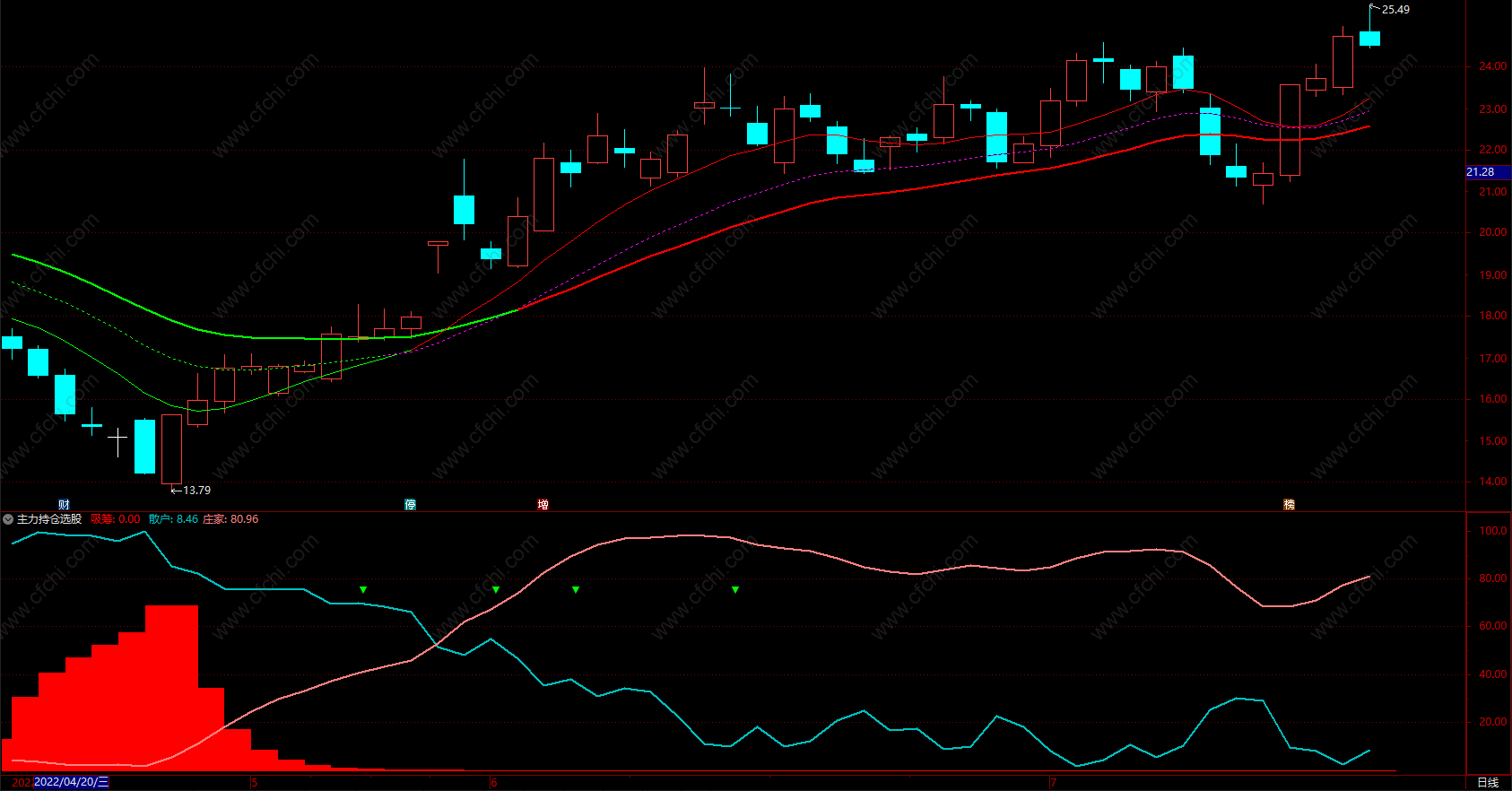Click the month 7 timeline marker
This screenshot has height=791, width=1512.
tap(1053, 783)
